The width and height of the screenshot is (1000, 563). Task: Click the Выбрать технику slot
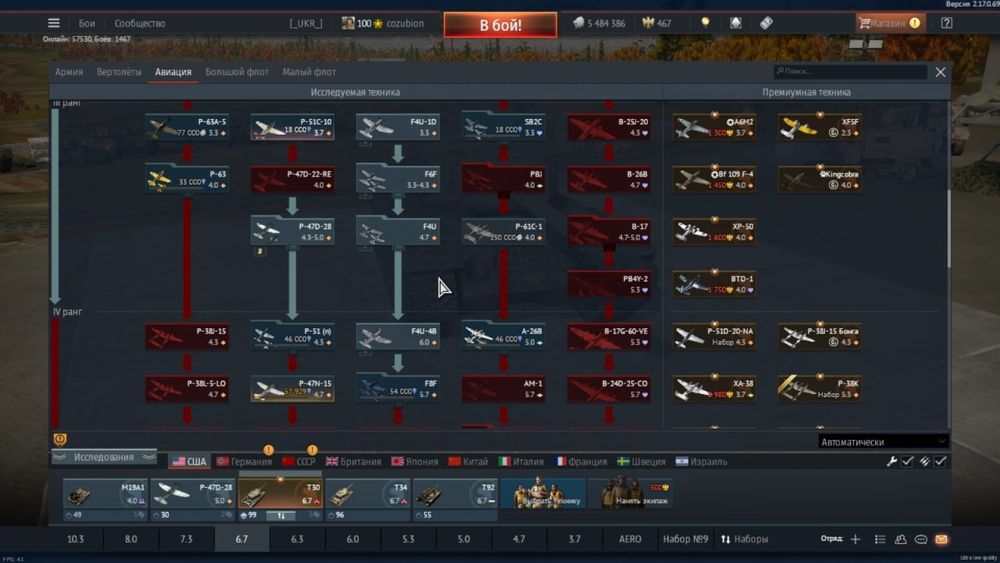coord(543,493)
